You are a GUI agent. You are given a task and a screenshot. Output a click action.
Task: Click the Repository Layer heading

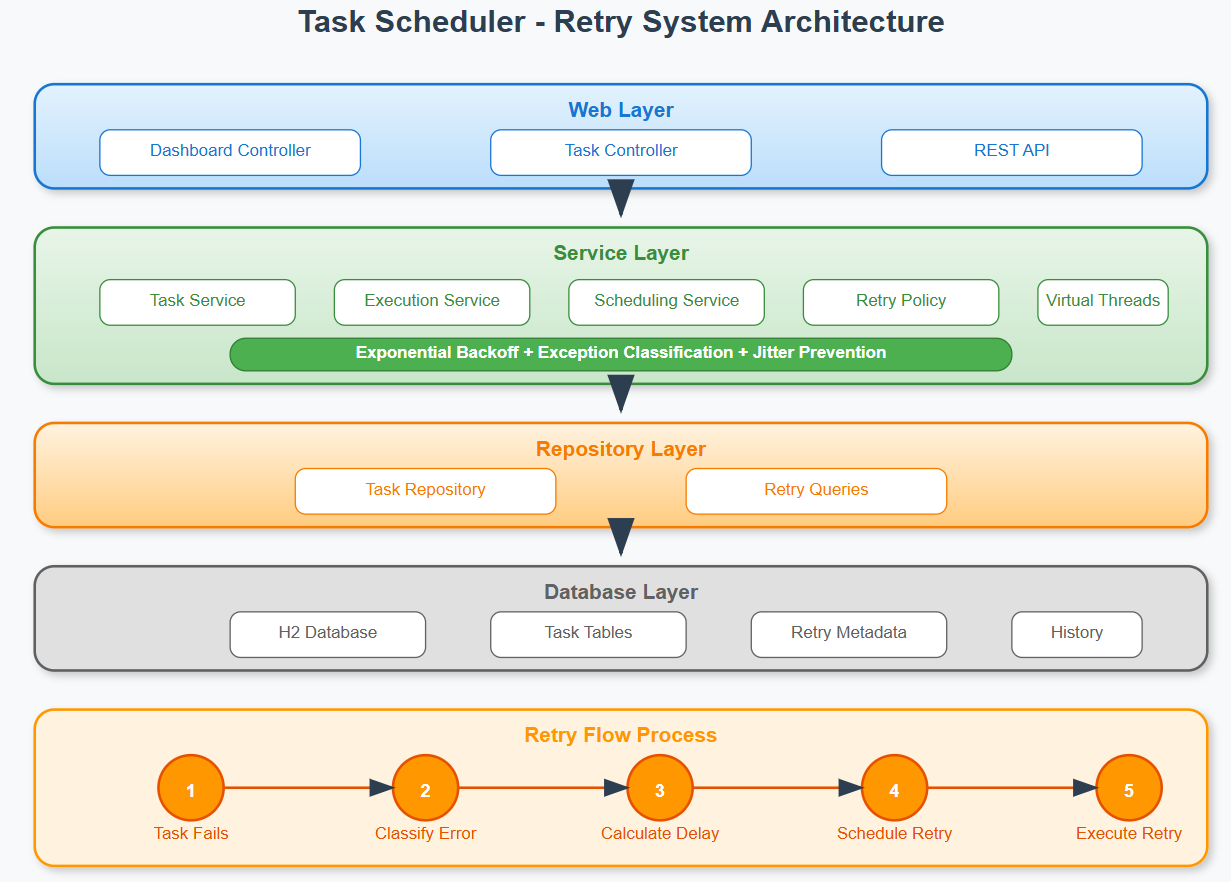(621, 449)
